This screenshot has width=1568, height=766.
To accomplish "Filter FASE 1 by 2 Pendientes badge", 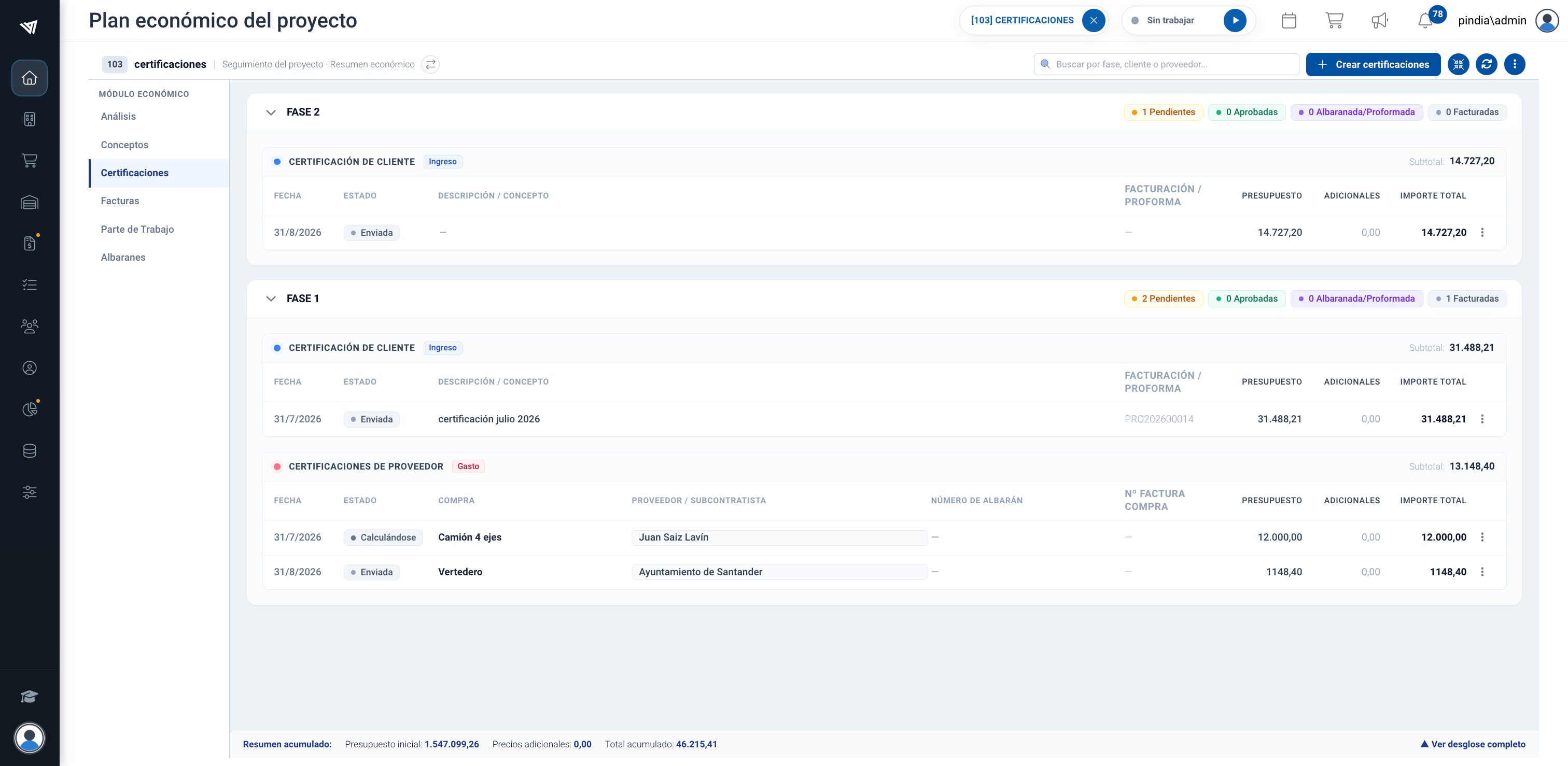I will click(x=1163, y=299).
